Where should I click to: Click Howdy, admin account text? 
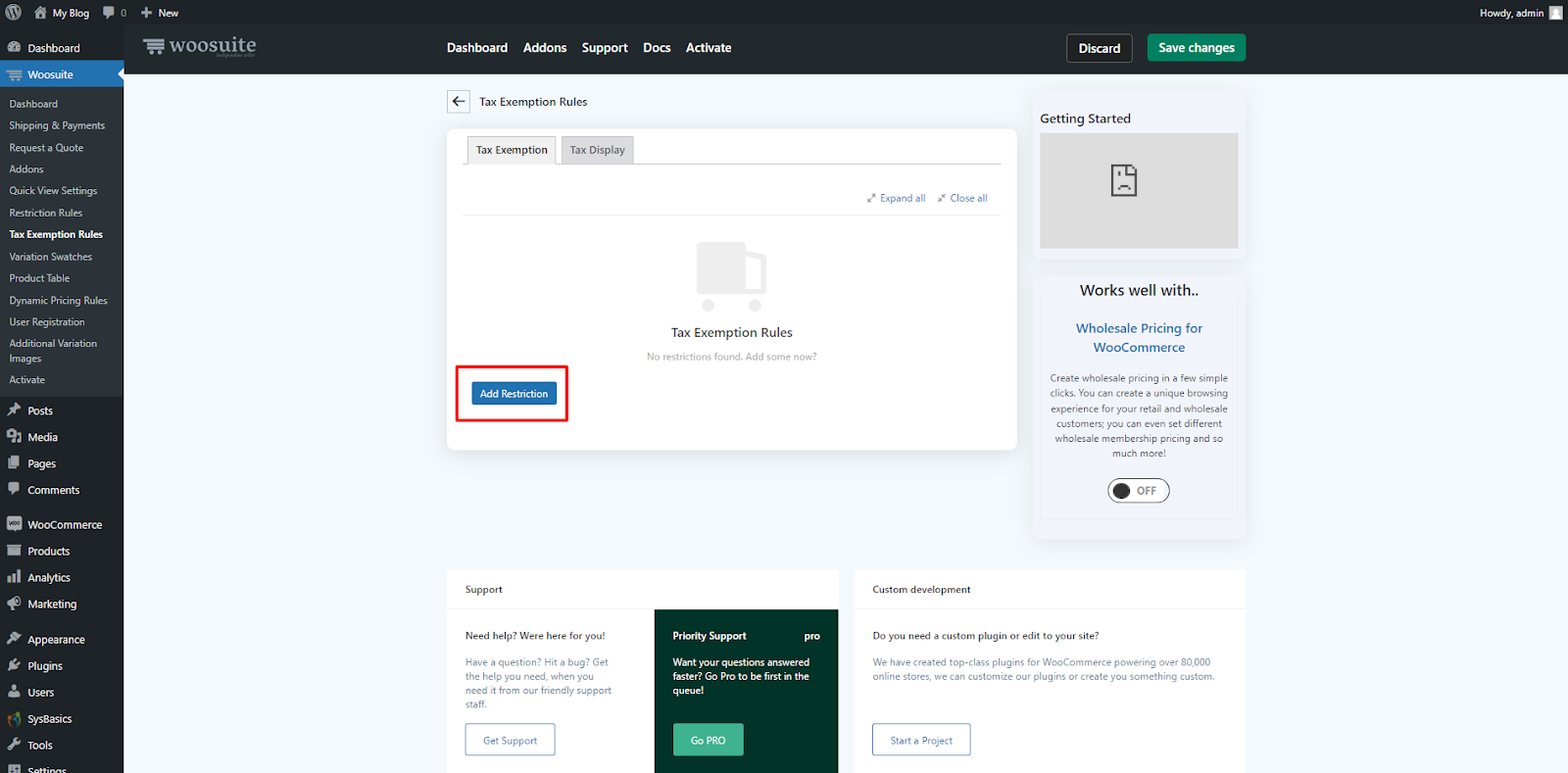click(x=1511, y=13)
